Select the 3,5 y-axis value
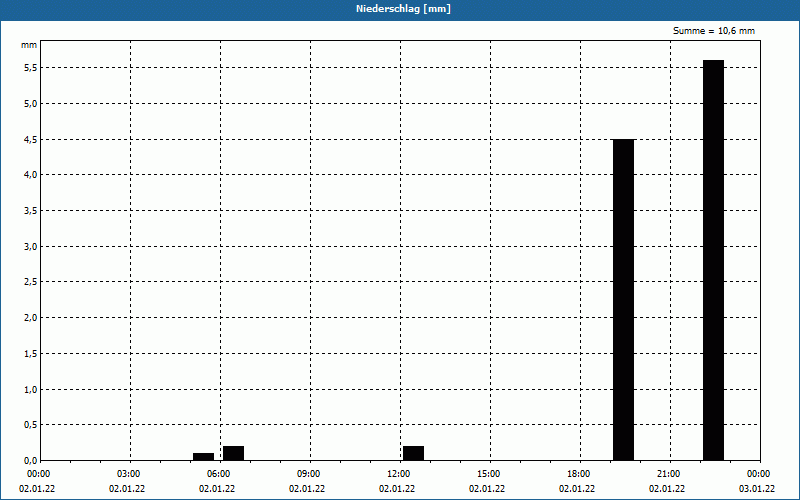 [31, 211]
